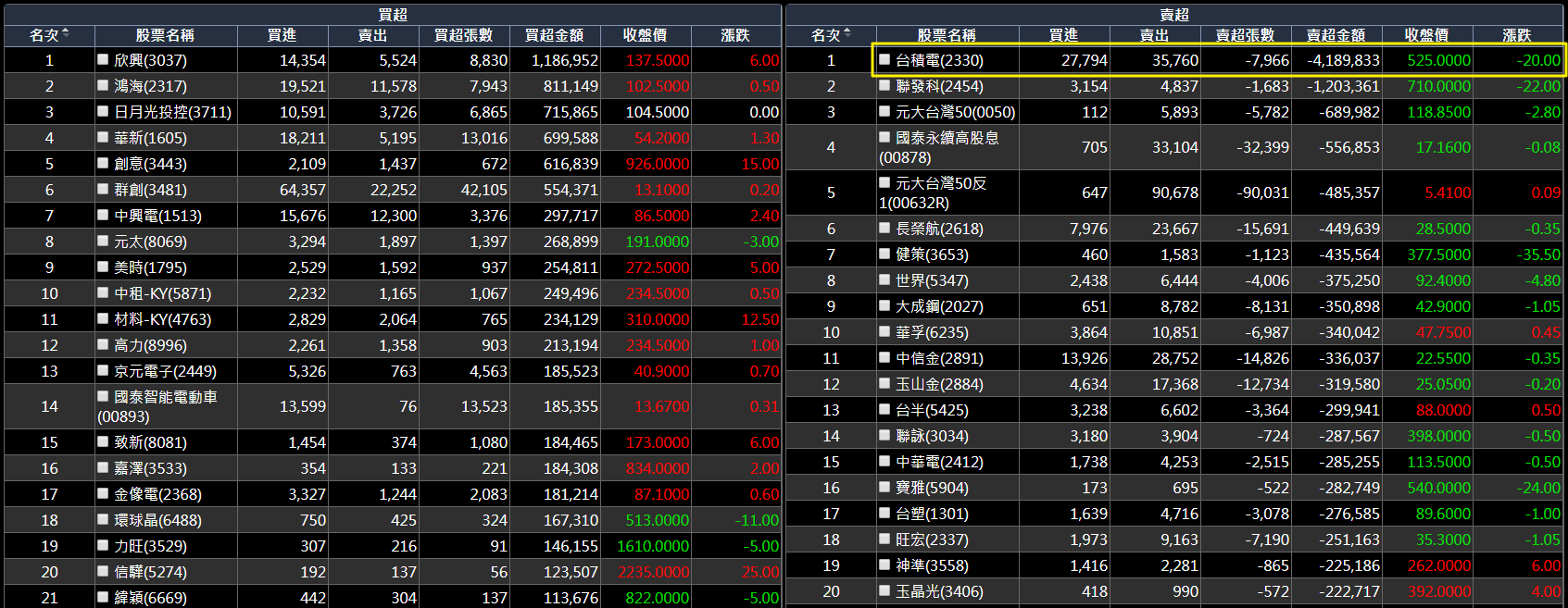Click 收盤價 header in sell table
Screen dimensions: 1568x608
point(1426,35)
